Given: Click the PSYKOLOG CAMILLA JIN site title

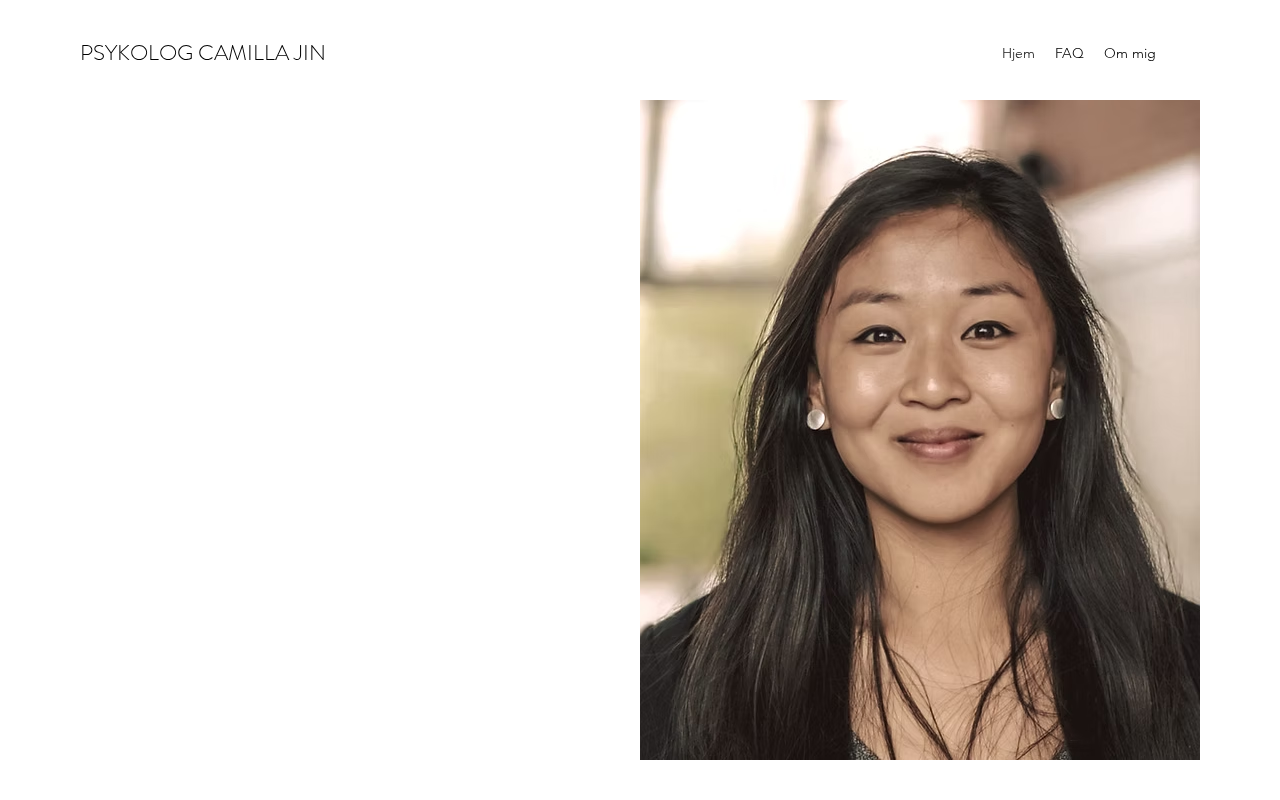Looking at the screenshot, I should (203, 53).
